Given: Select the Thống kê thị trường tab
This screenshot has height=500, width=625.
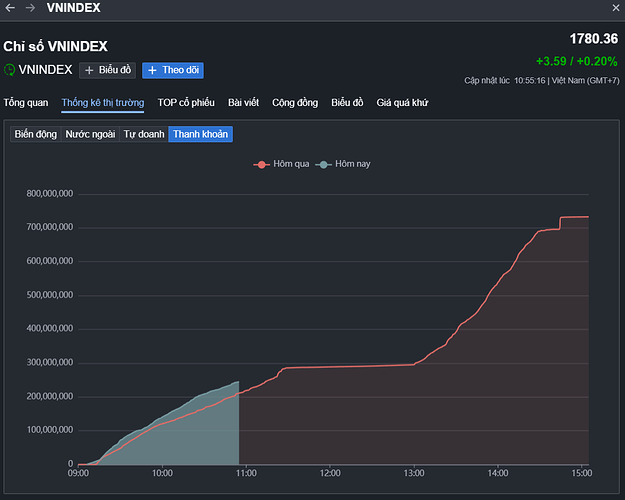Looking at the screenshot, I should [x=103, y=102].
